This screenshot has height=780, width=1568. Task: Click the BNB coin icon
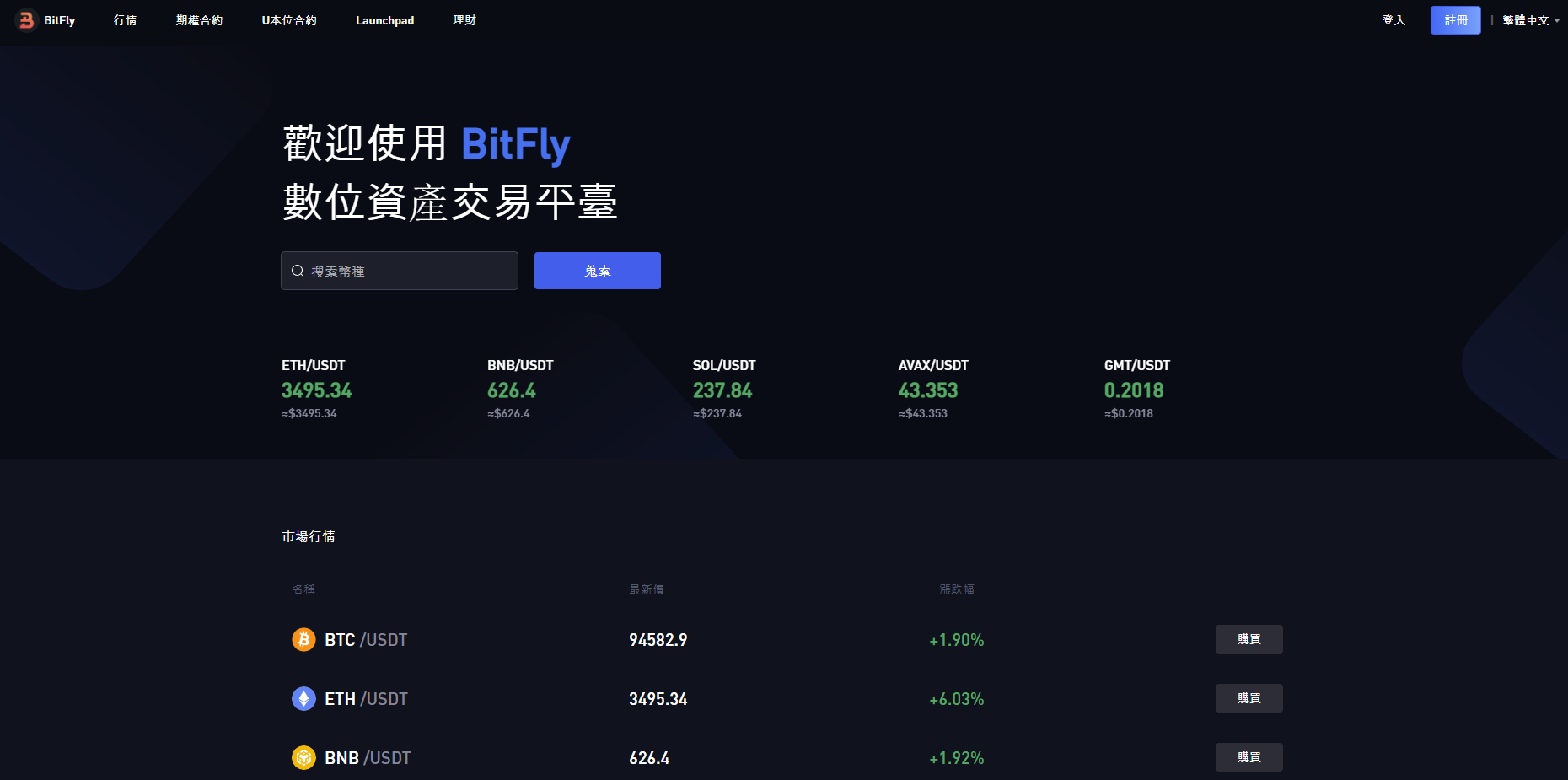pyautogui.click(x=303, y=757)
